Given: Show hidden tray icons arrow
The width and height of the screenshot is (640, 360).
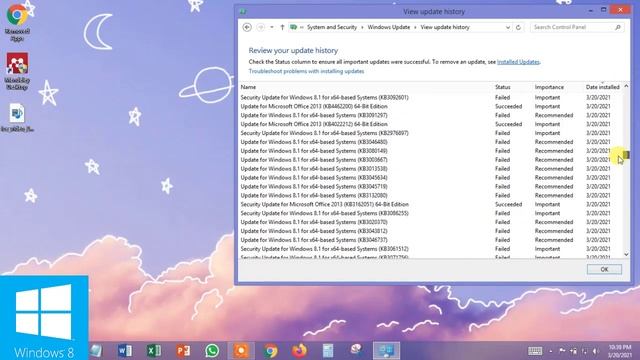Looking at the screenshot, I should pos(551,351).
